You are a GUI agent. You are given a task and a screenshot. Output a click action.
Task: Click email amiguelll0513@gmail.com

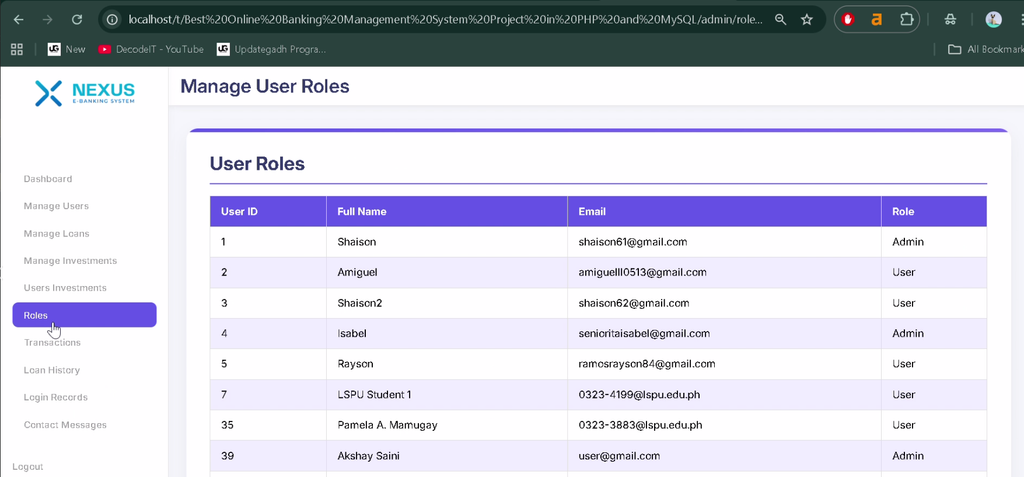pos(643,272)
